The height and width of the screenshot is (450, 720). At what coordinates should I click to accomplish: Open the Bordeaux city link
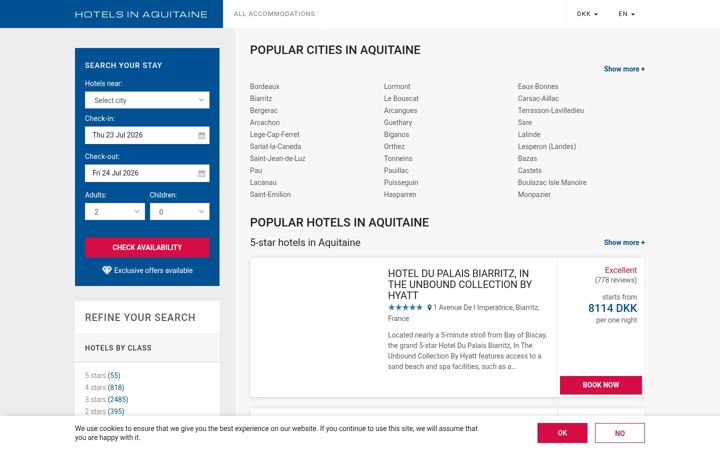point(264,86)
